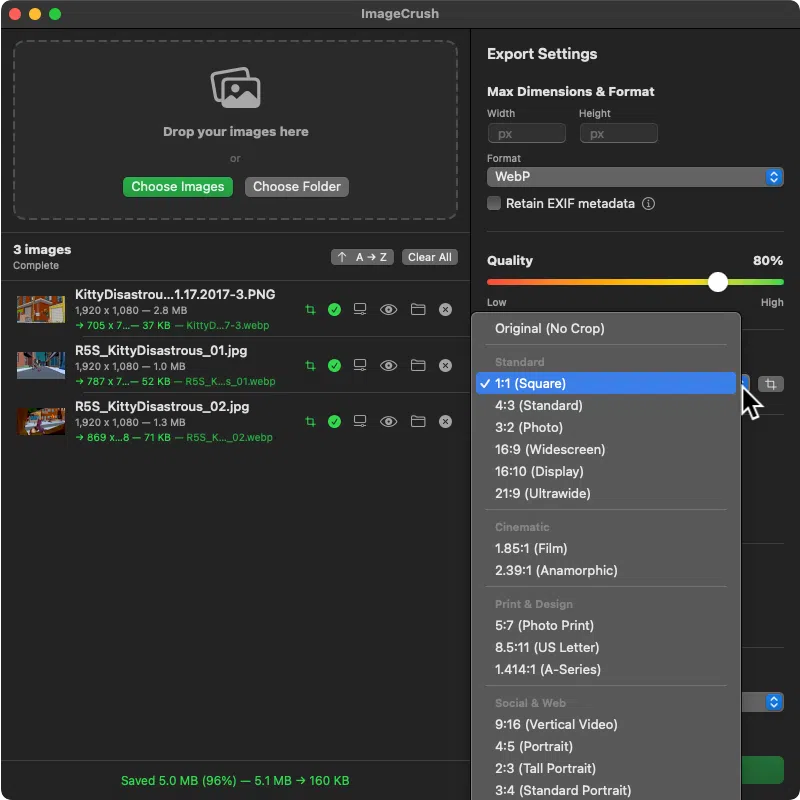Image resolution: width=800 pixels, height=800 pixels.
Task: Remove R5S_KittyDisastrous_01.jpg with its X icon
Action: tap(445, 365)
